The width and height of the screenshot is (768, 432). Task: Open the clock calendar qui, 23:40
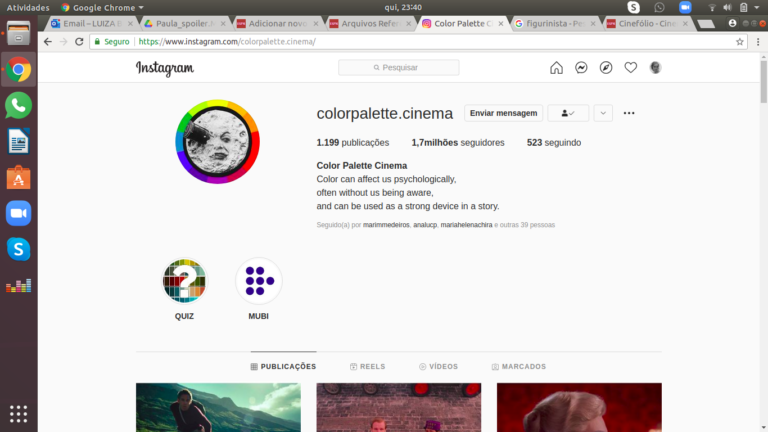tap(403, 7)
